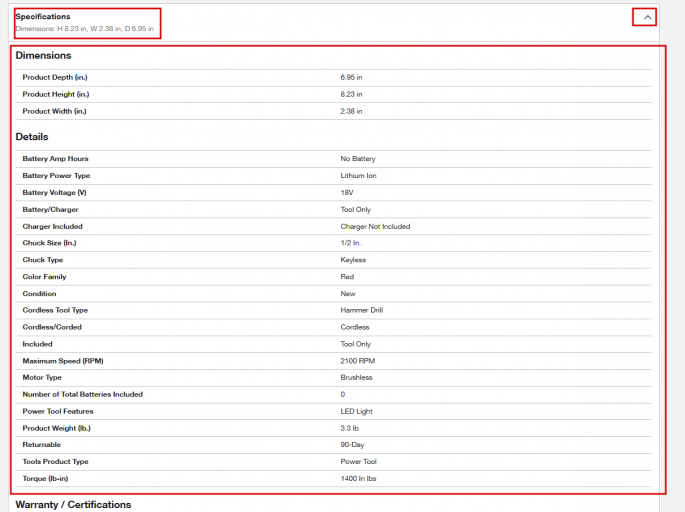The height and width of the screenshot is (512, 685).
Task: Select the Details section heading
Action: (x=32, y=137)
